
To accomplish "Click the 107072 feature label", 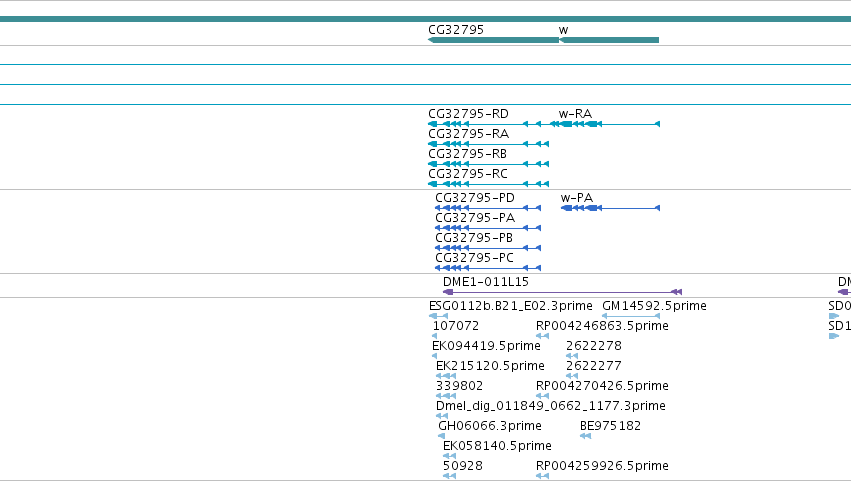I will [x=456, y=326].
